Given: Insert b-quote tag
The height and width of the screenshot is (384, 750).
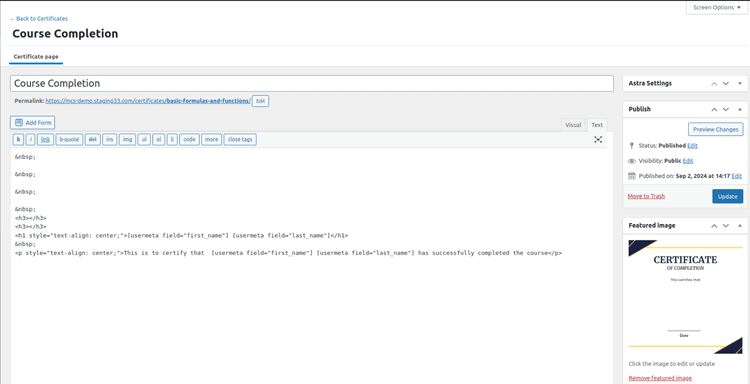Looking at the screenshot, I should point(69,139).
